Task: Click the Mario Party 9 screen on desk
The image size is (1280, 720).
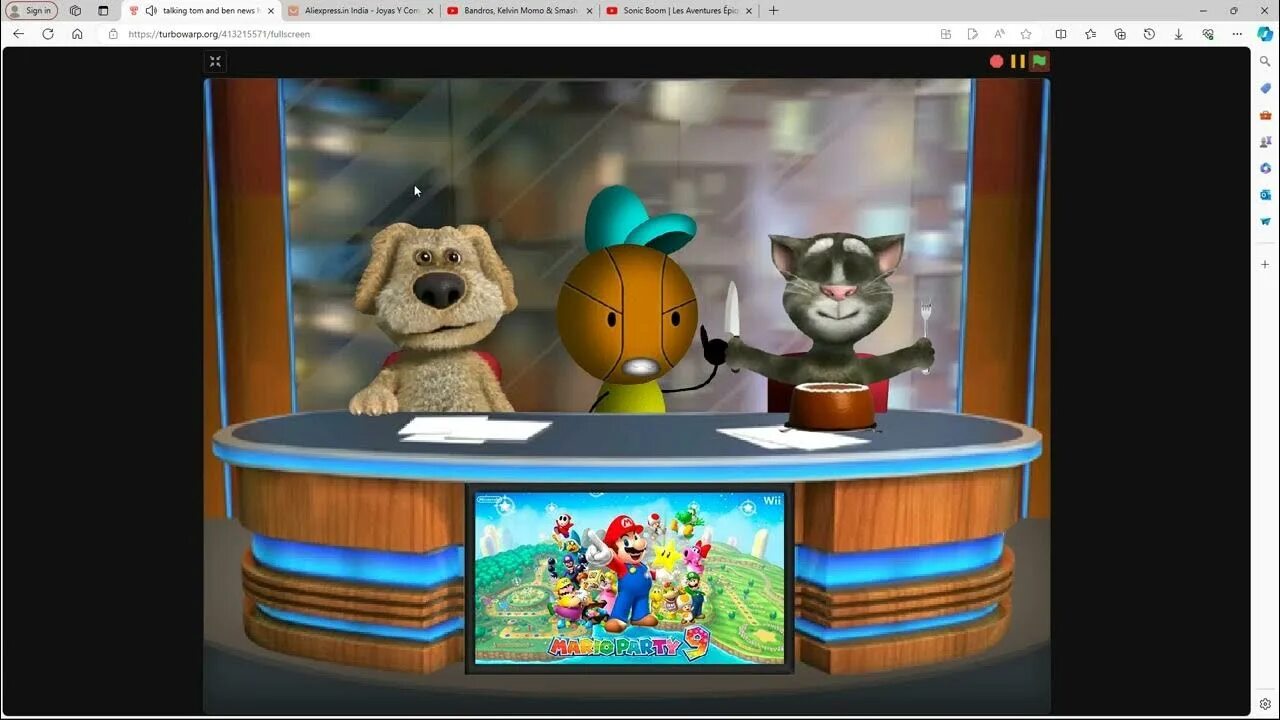Action: coord(629,578)
